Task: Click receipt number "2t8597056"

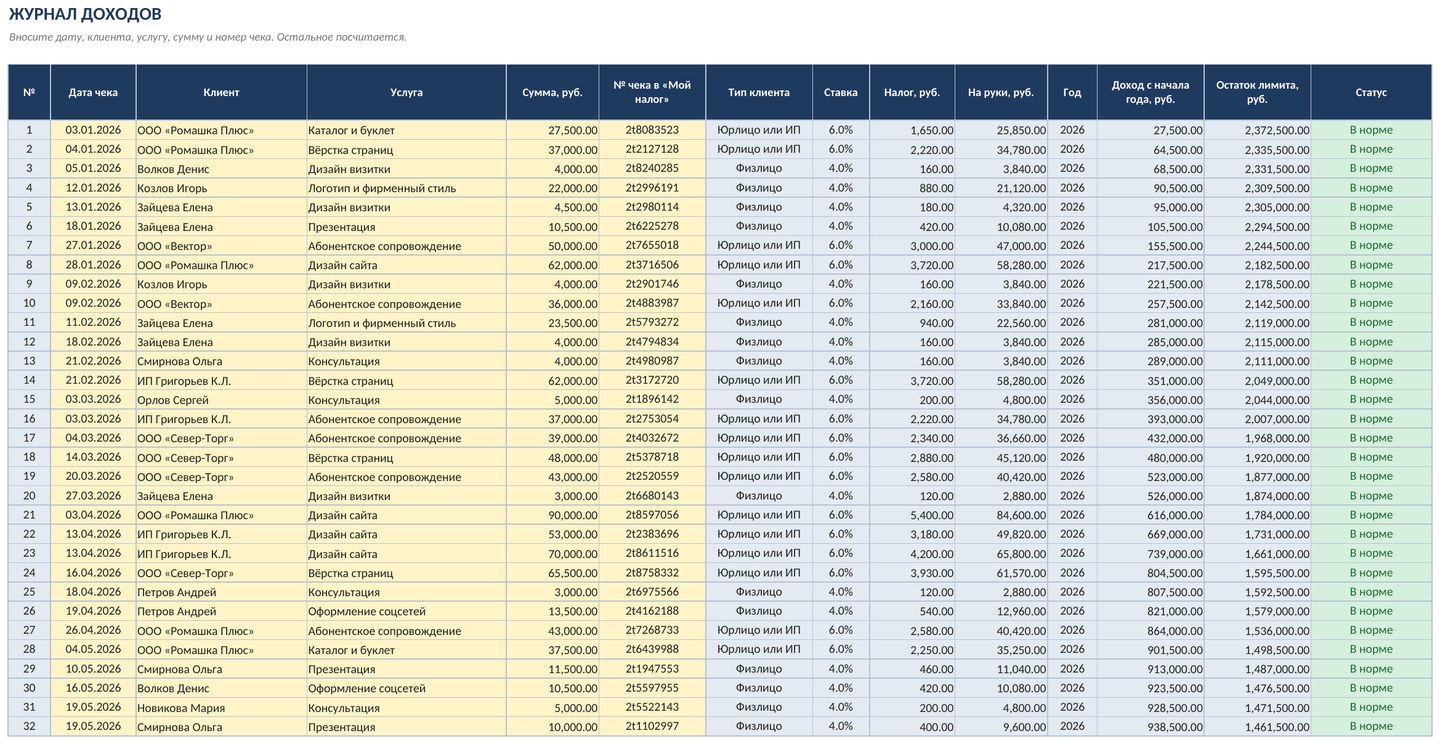Action: pyautogui.click(x=652, y=515)
